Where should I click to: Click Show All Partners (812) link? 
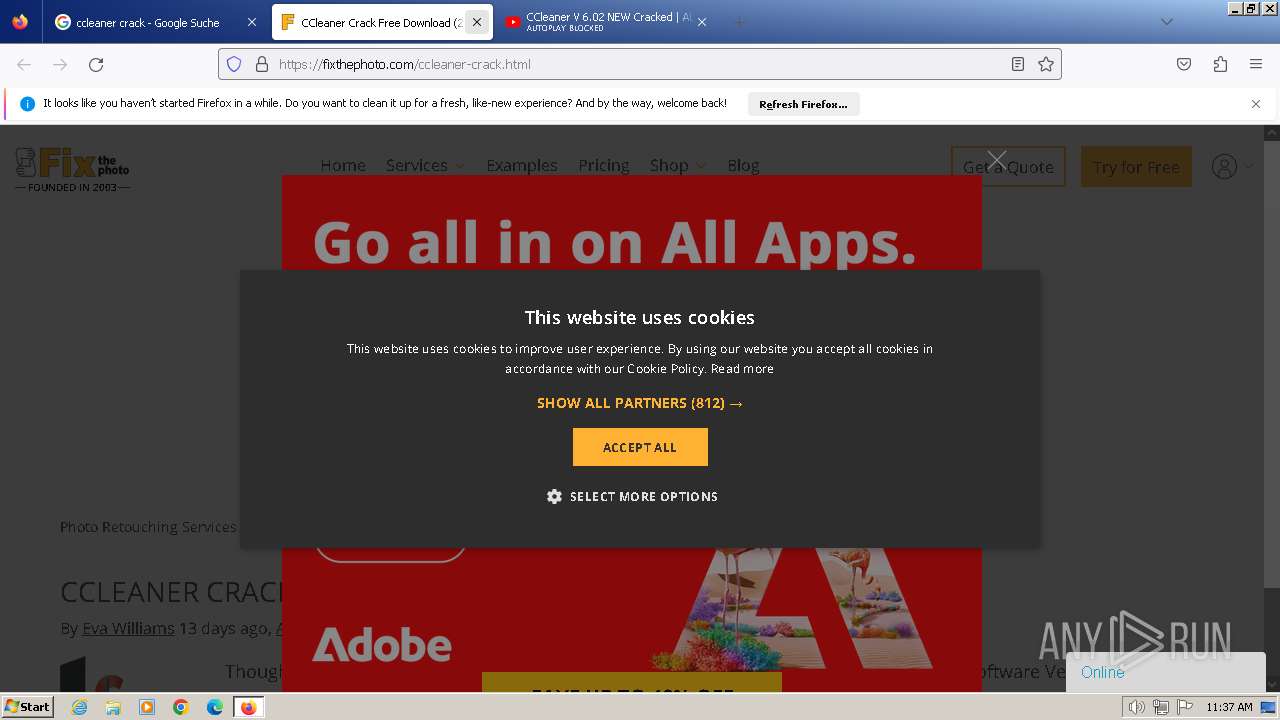coord(640,403)
